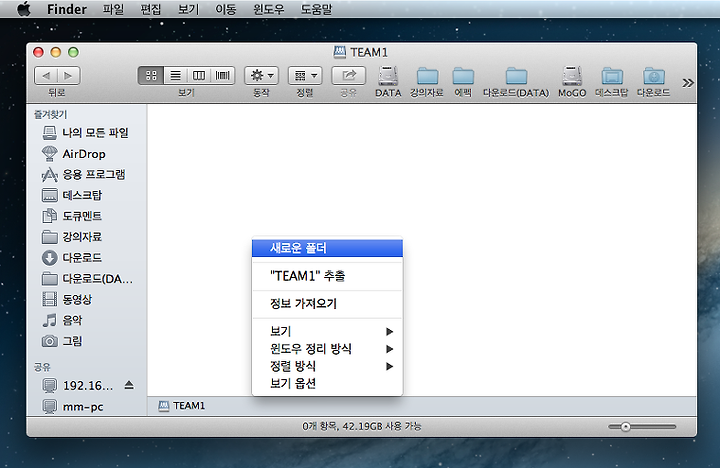Select 데스크탑 in the sidebar
Viewport: 720px width, 468px height.
coord(87,195)
